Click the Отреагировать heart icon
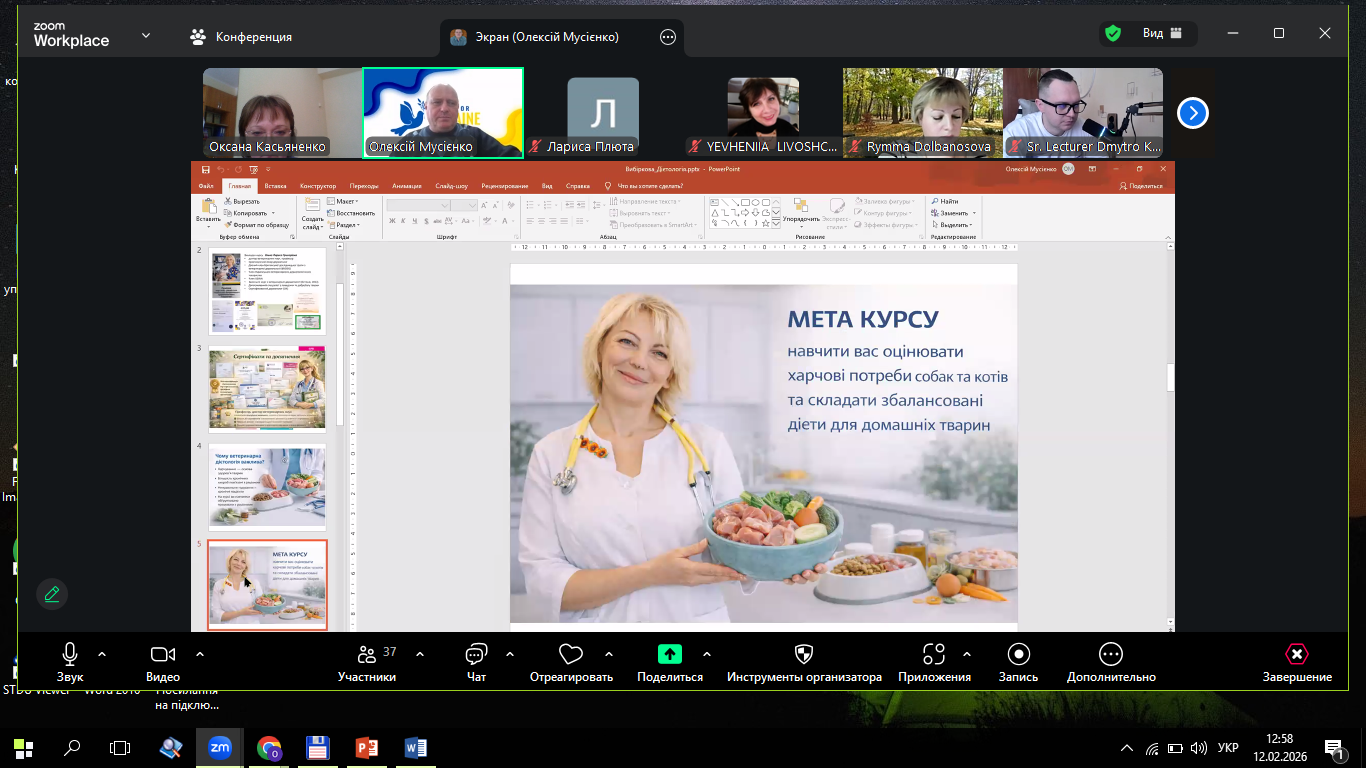Viewport: 1366px width, 768px height. coord(571,654)
